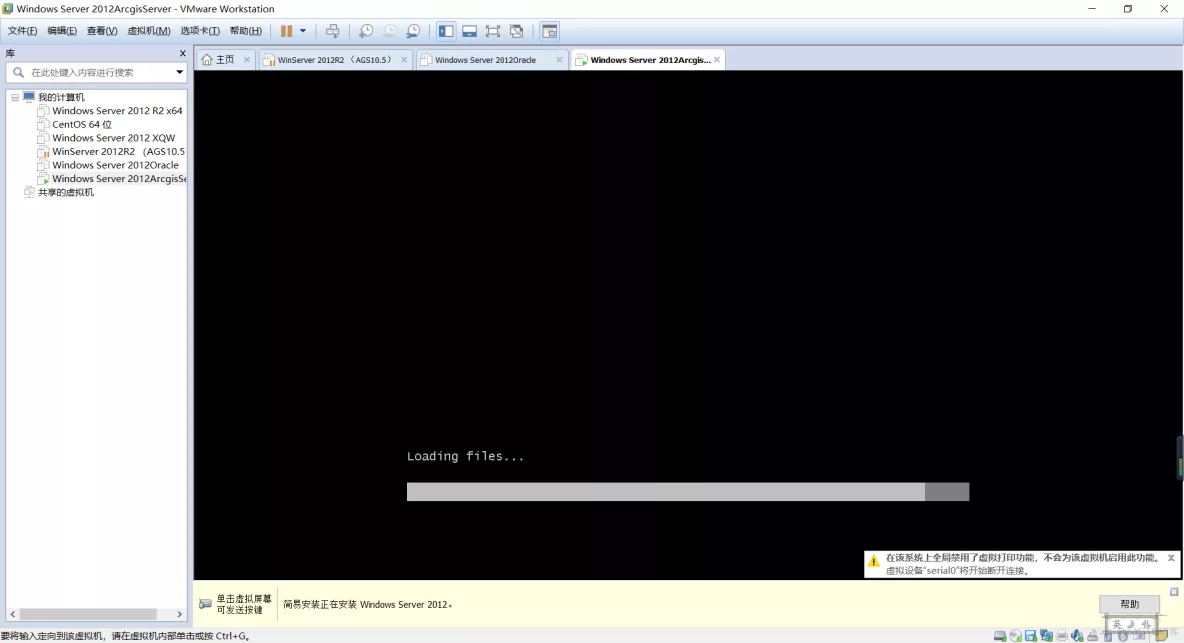
Task: Expand the 我的计算机 tree node
Action: (14, 96)
